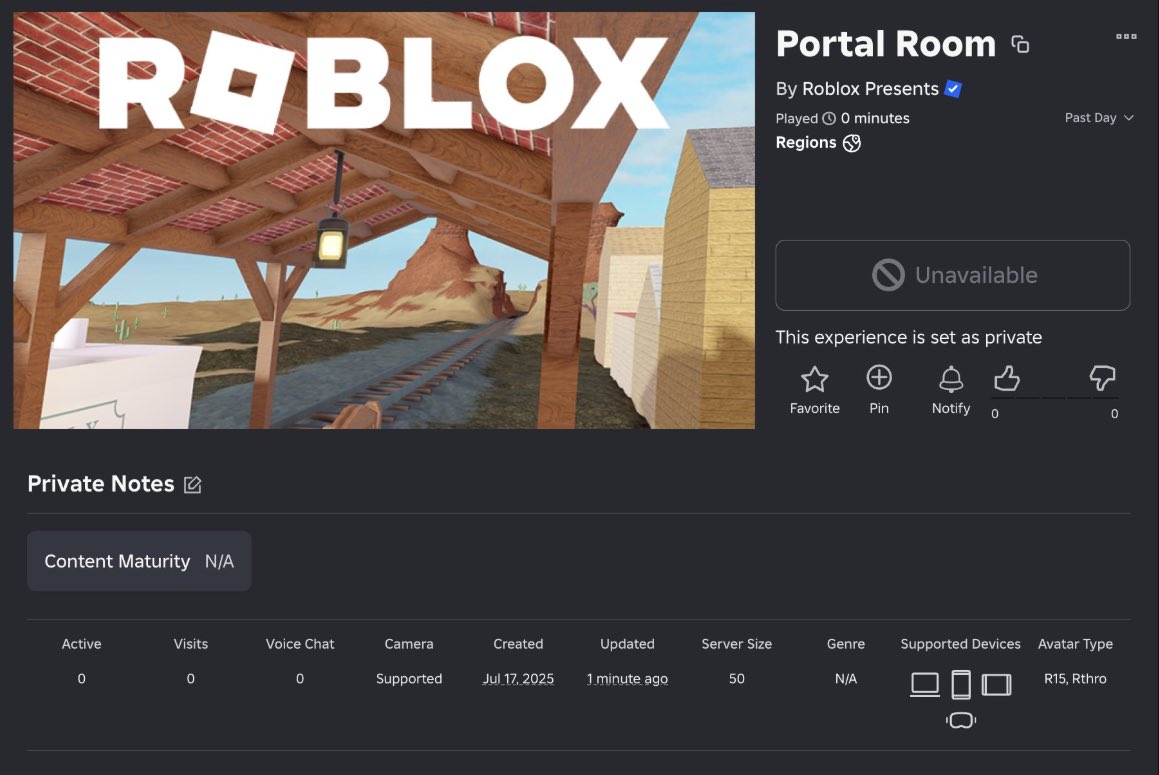This screenshot has height=775, width=1159.
Task: Click the Voice Chat column header
Action: click(x=299, y=644)
